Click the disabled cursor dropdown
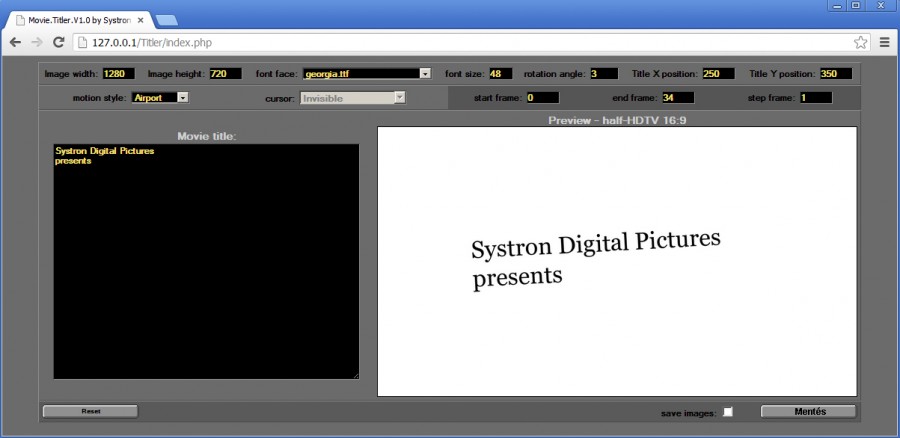Viewport: 900px width, 438px height. [352, 98]
